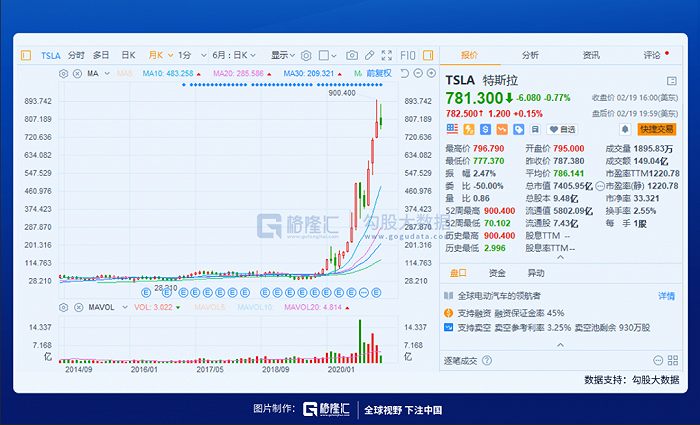Remove the MAVOL indicator with its X icon
The width and height of the screenshot is (700, 425).
click(78, 308)
